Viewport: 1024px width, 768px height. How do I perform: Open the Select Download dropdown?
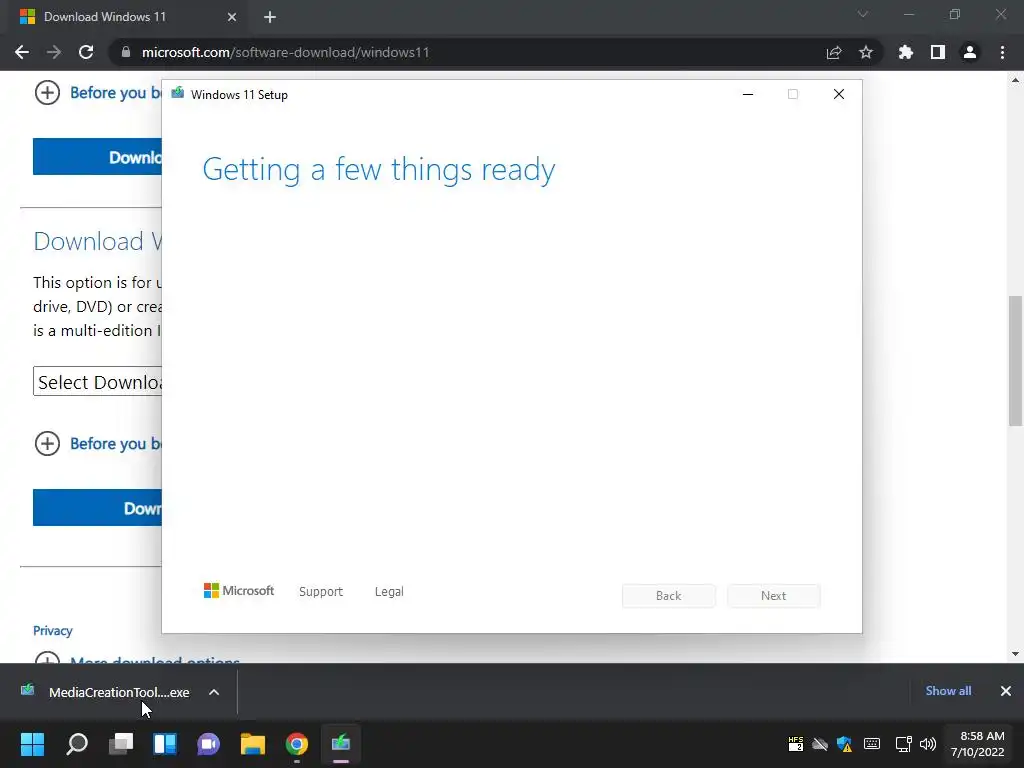97,381
